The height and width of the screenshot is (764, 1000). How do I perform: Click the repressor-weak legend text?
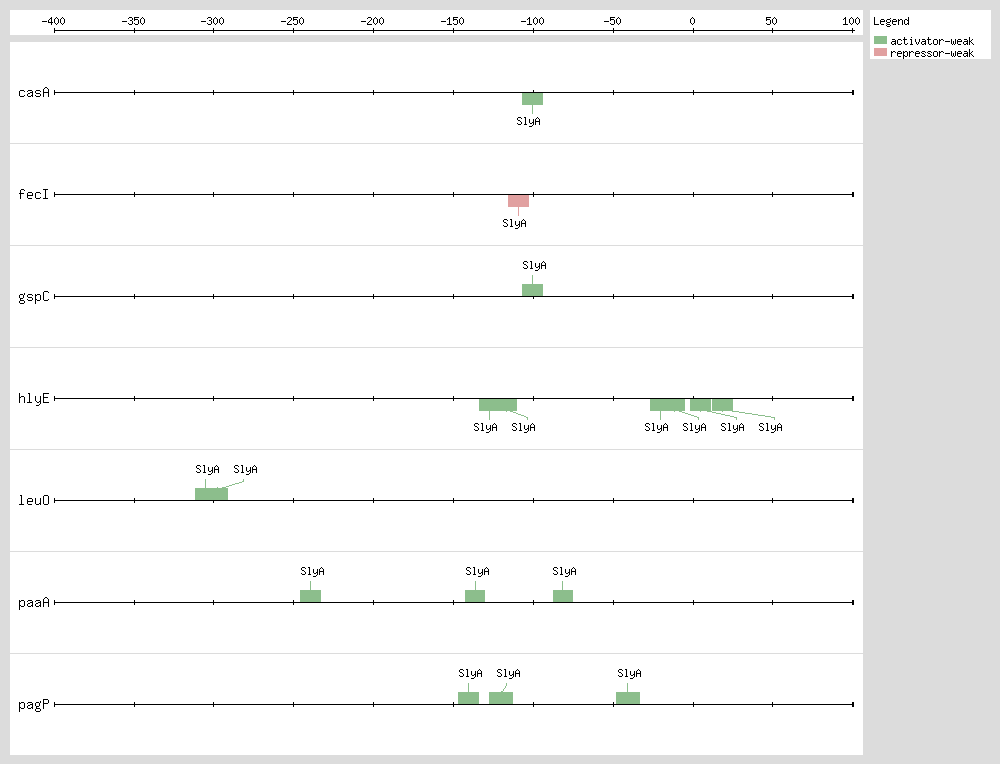pyautogui.click(x=932, y=53)
